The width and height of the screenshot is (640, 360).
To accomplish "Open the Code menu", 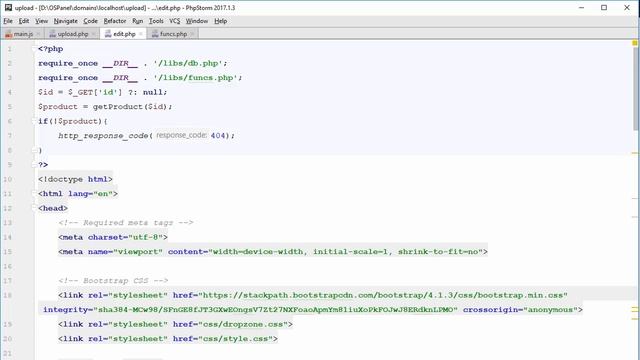I will (x=90, y=21).
